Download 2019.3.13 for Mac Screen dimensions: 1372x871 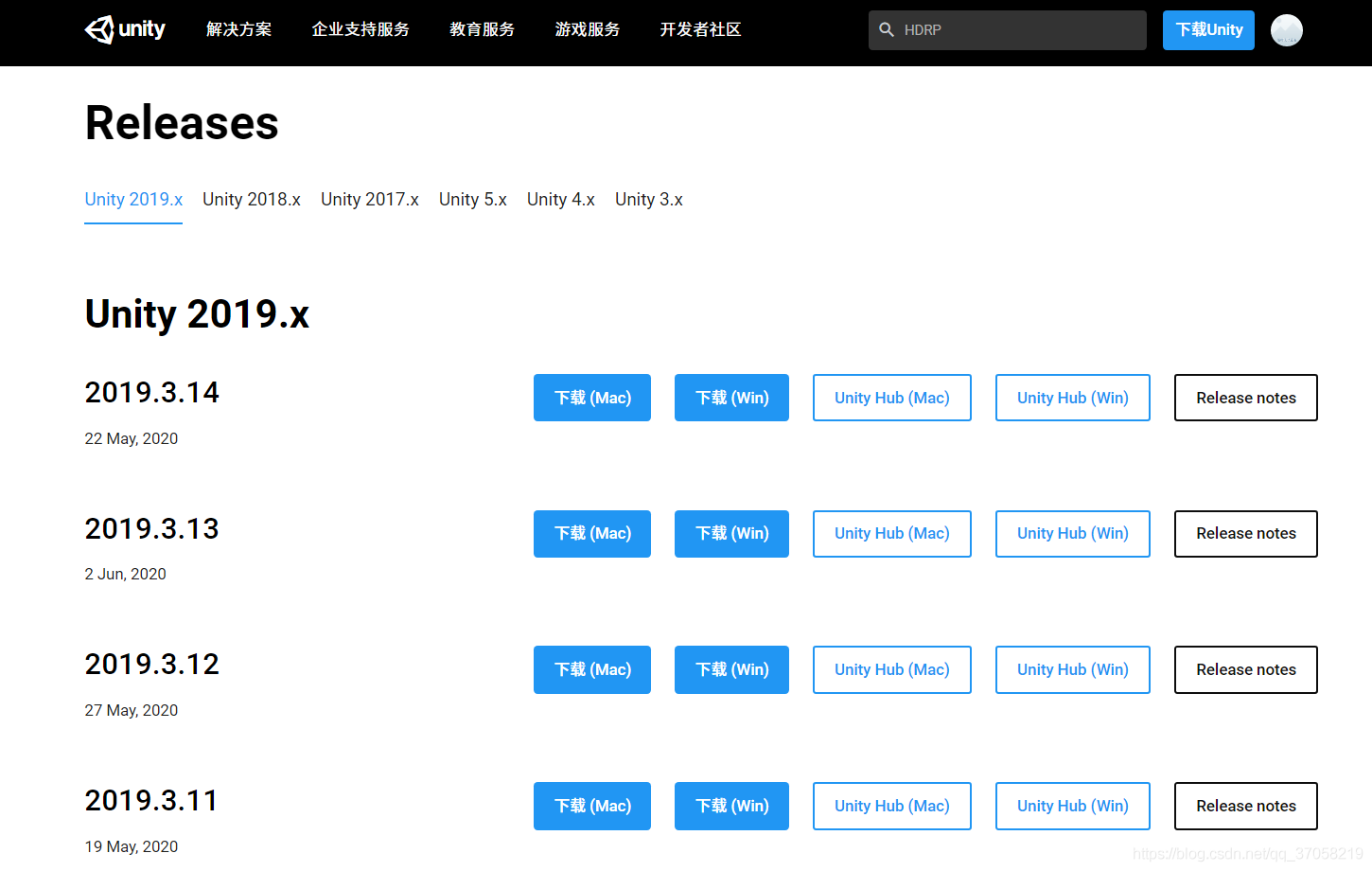point(592,534)
